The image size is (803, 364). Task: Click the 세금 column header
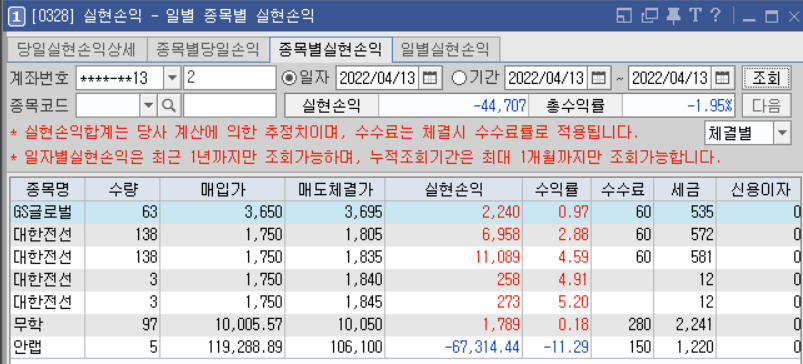[x=685, y=190]
